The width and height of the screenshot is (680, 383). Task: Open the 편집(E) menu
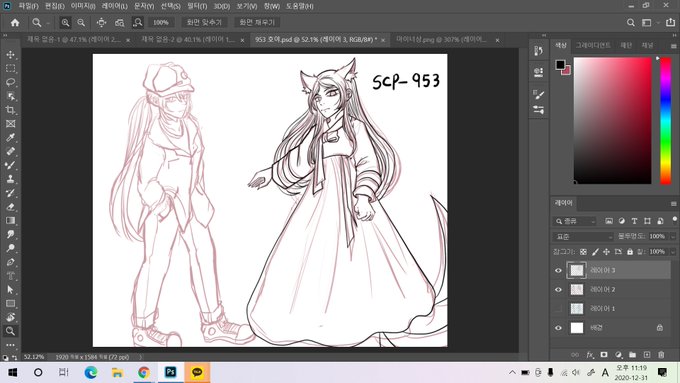click(x=55, y=6)
